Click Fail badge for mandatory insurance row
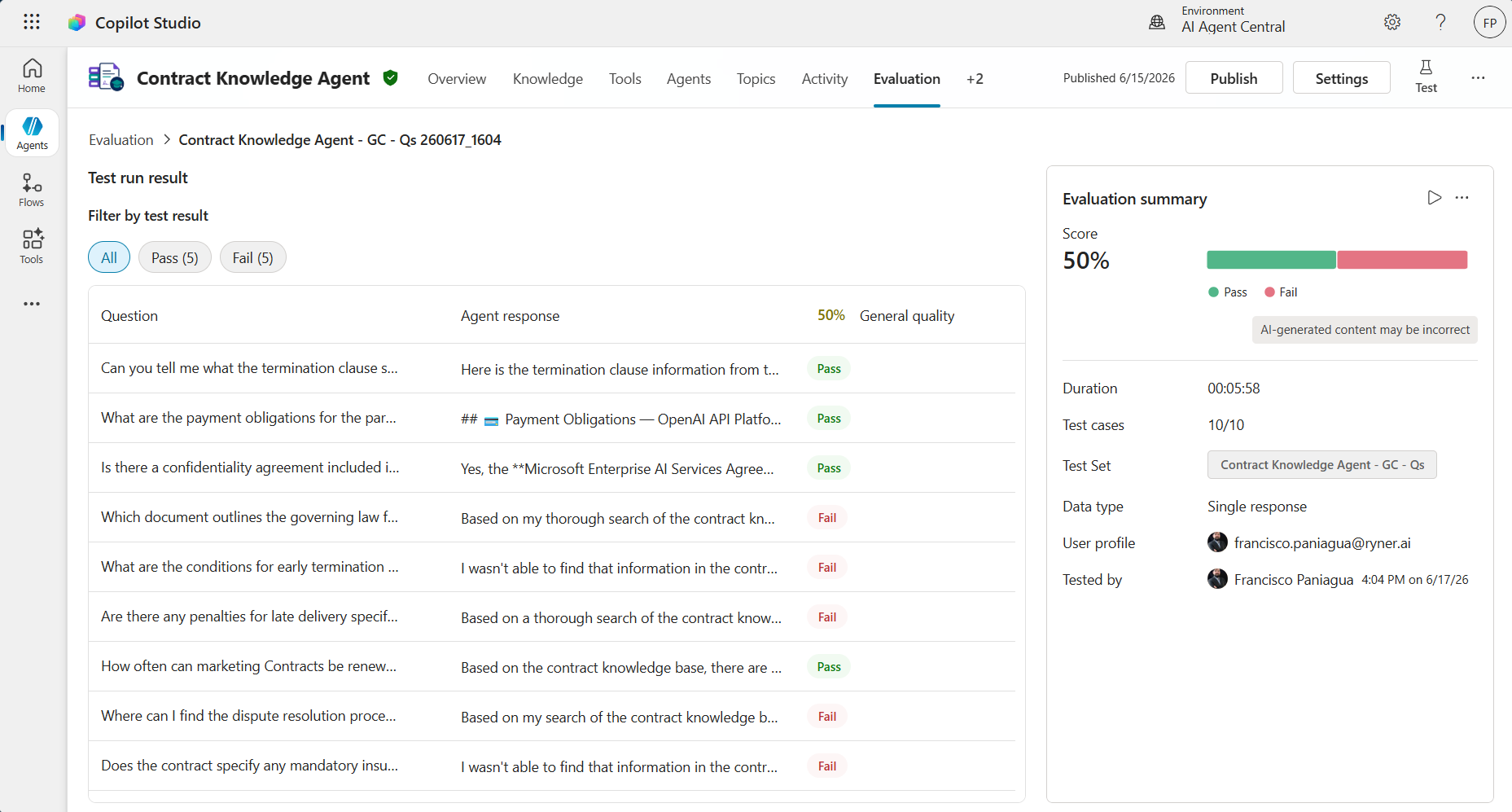This screenshot has height=812, width=1512. tap(827, 766)
